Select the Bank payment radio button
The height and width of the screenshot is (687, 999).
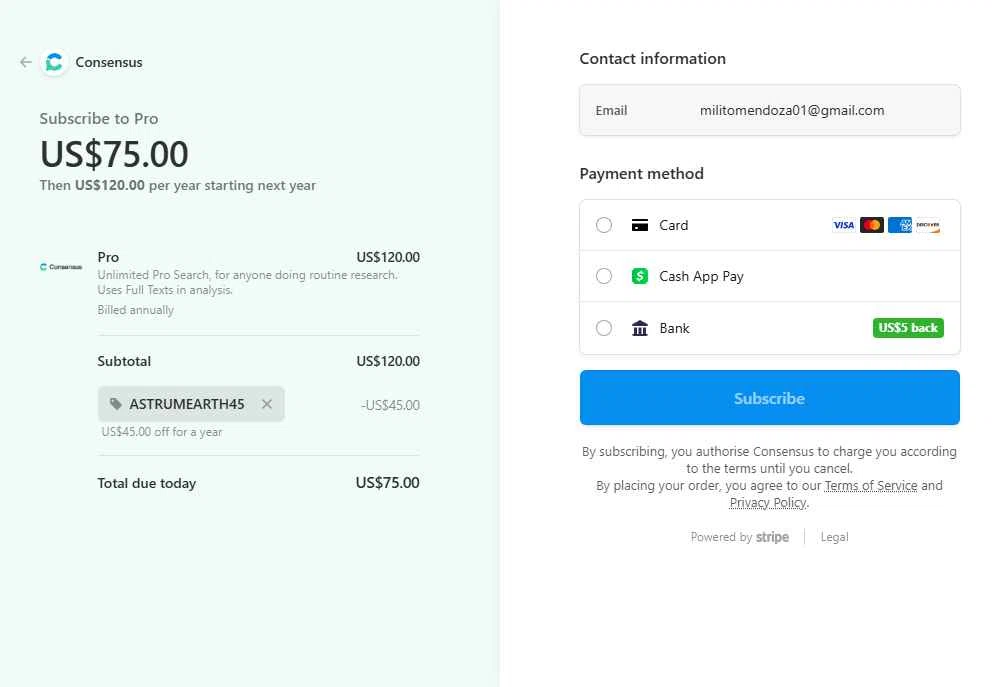point(604,328)
